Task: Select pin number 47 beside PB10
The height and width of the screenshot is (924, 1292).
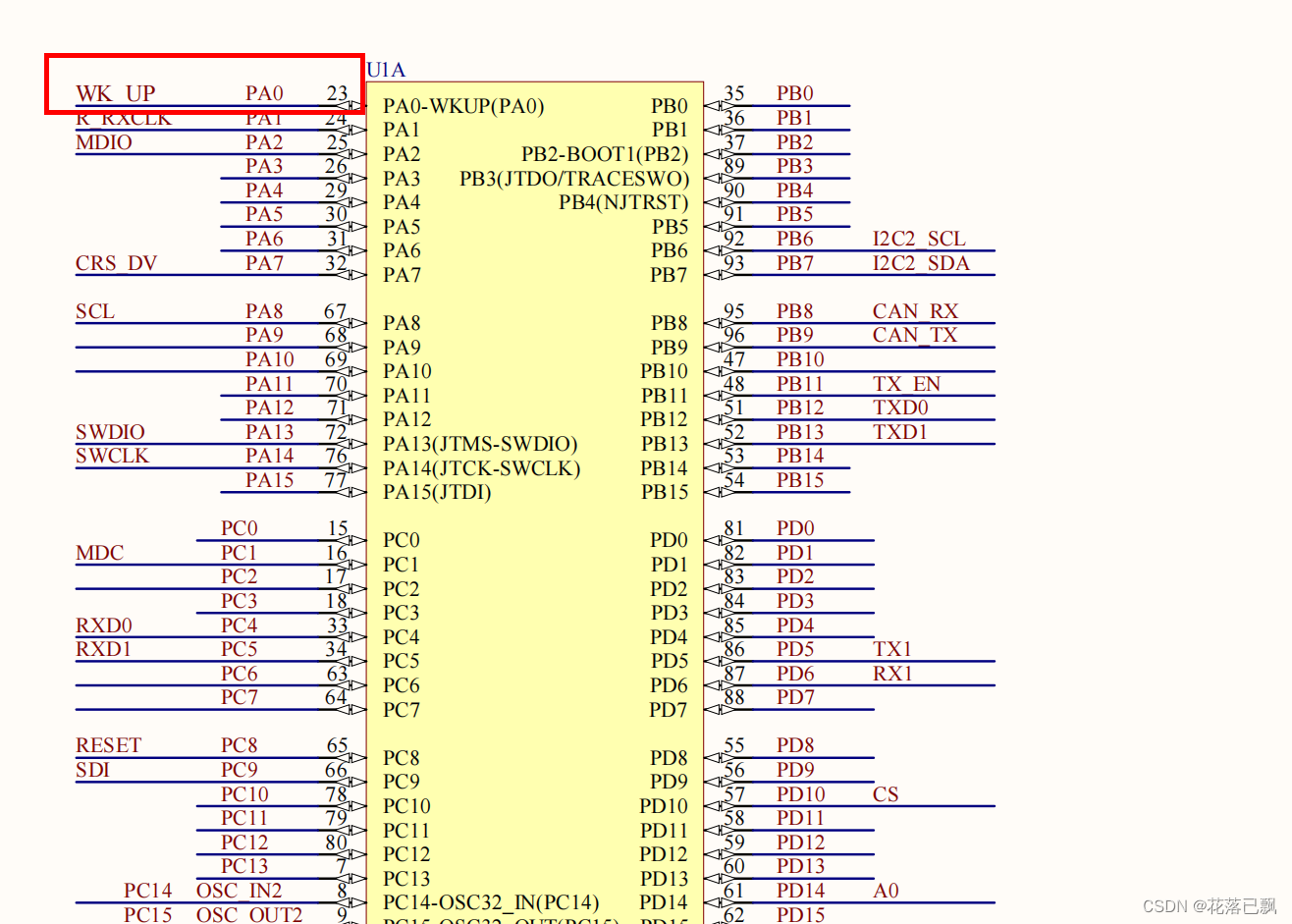Action: point(734,359)
